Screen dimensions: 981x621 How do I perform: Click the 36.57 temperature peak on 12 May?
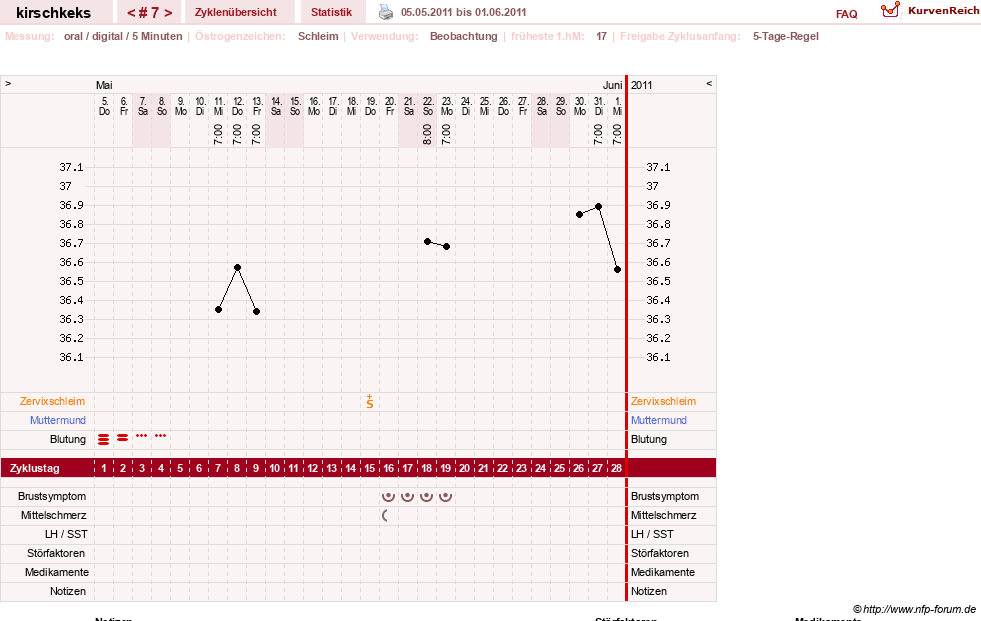pyautogui.click(x=238, y=268)
